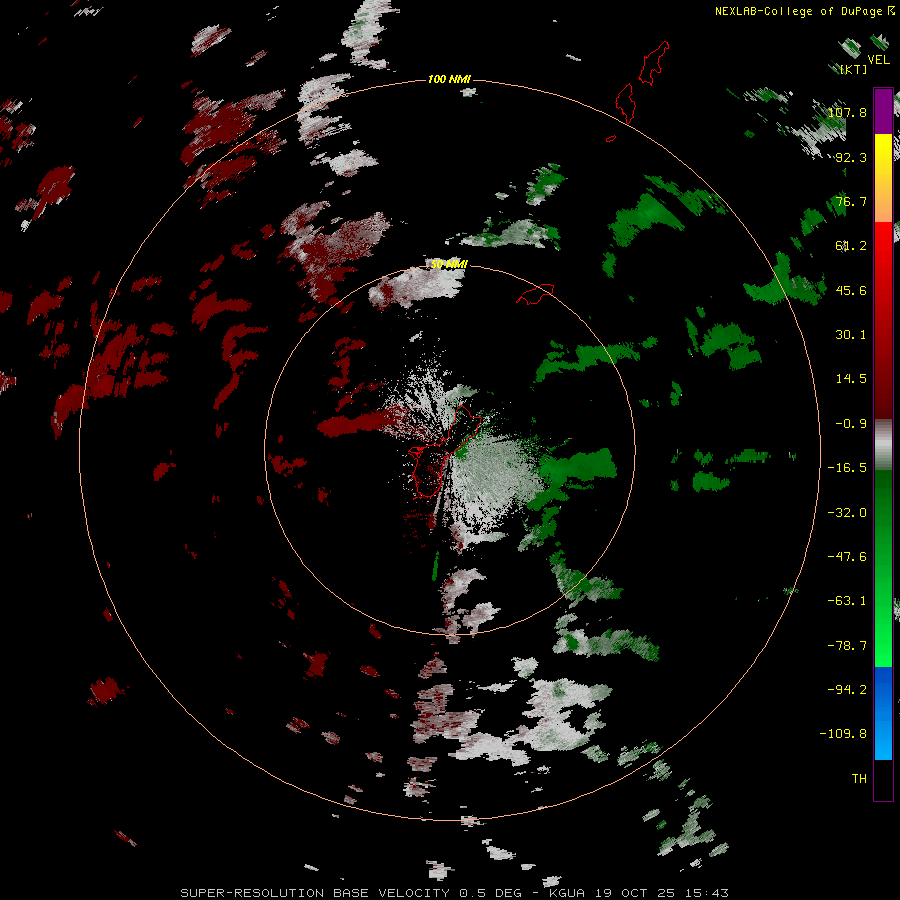Click the -78.7 velocity scale value

[x=847, y=645]
